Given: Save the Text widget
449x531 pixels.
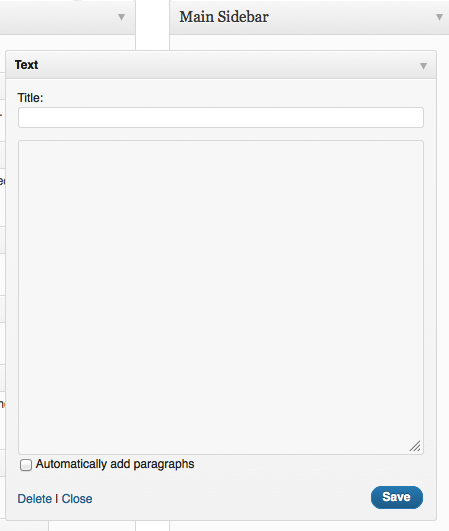Looking at the screenshot, I should pyautogui.click(x=397, y=497).
